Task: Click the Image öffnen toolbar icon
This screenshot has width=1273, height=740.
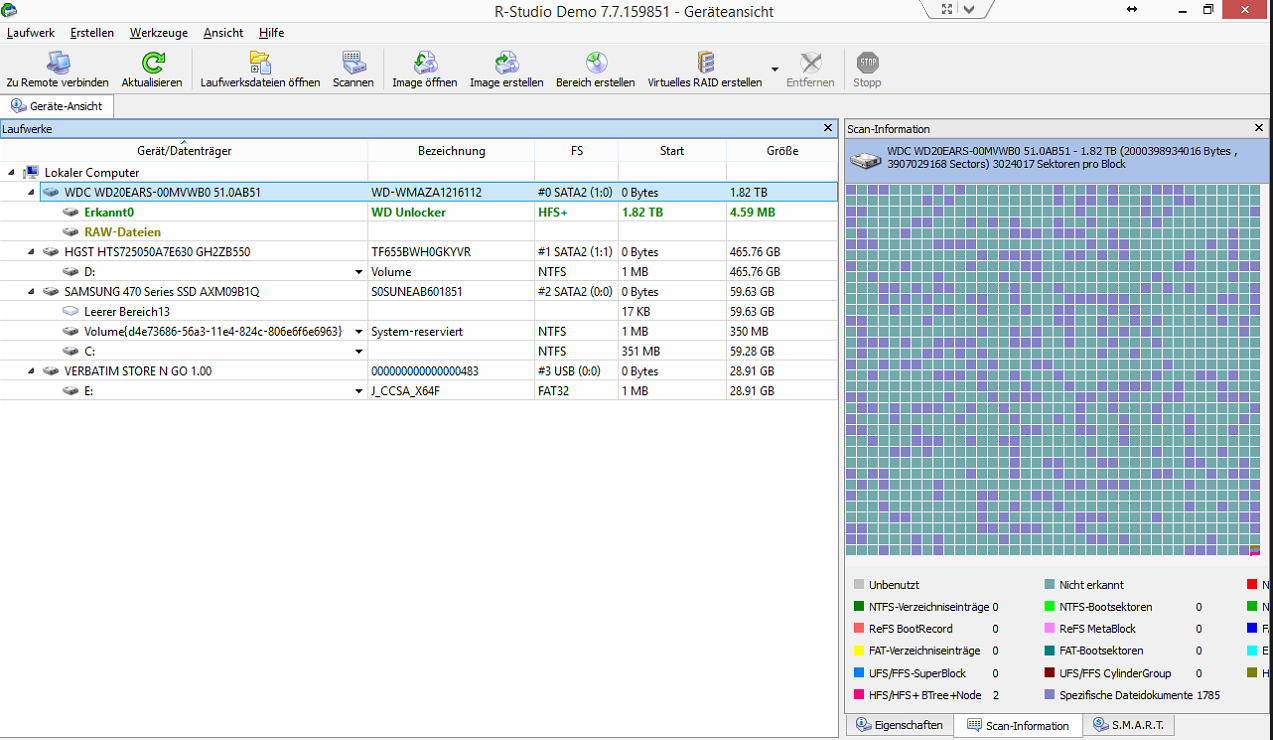Action: pyautogui.click(x=424, y=68)
